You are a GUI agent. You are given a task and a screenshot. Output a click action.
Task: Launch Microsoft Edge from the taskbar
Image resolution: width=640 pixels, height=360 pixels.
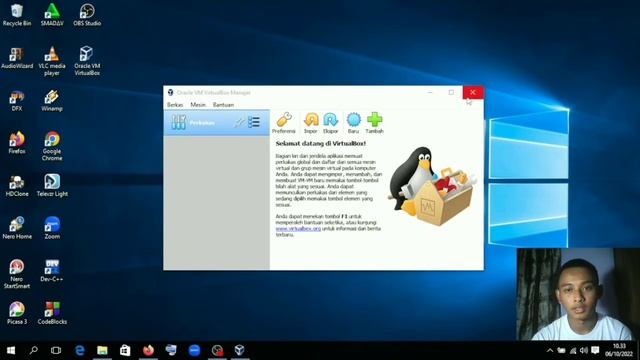click(80, 350)
